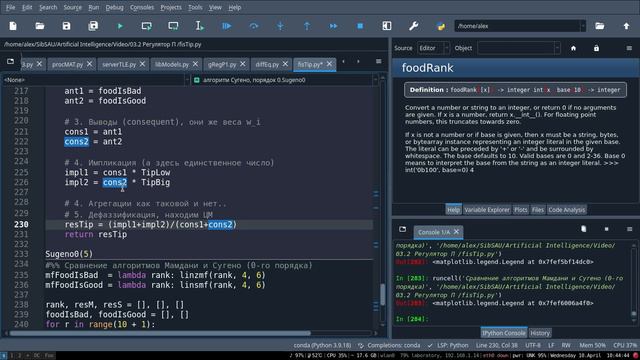This screenshot has width=640, height=360.
Task: Open the editor file browser tabs icon
Action: 11,61
